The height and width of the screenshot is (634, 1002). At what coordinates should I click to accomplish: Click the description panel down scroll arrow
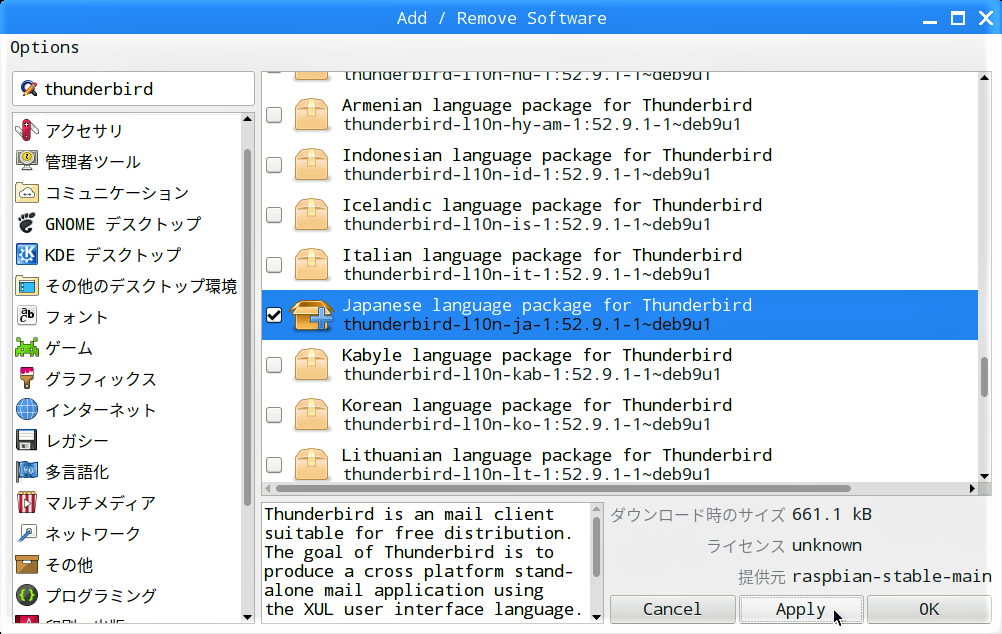[596, 617]
